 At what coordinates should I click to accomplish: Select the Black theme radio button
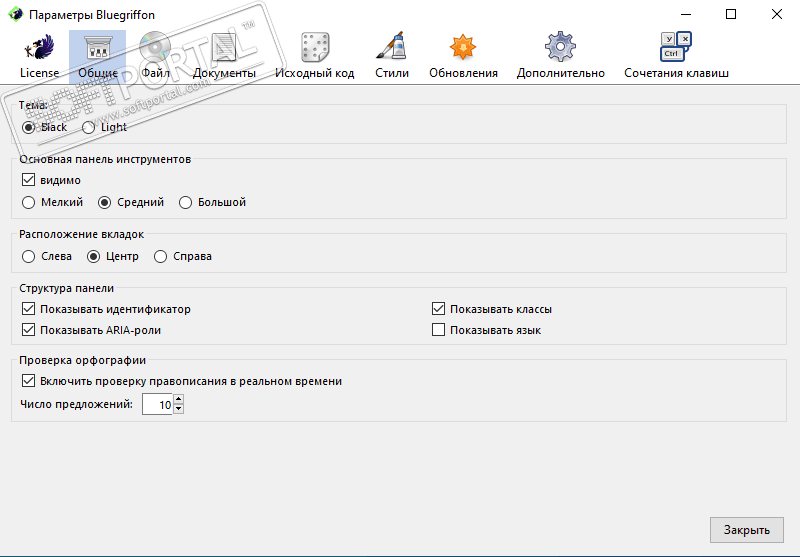tap(29, 128)
